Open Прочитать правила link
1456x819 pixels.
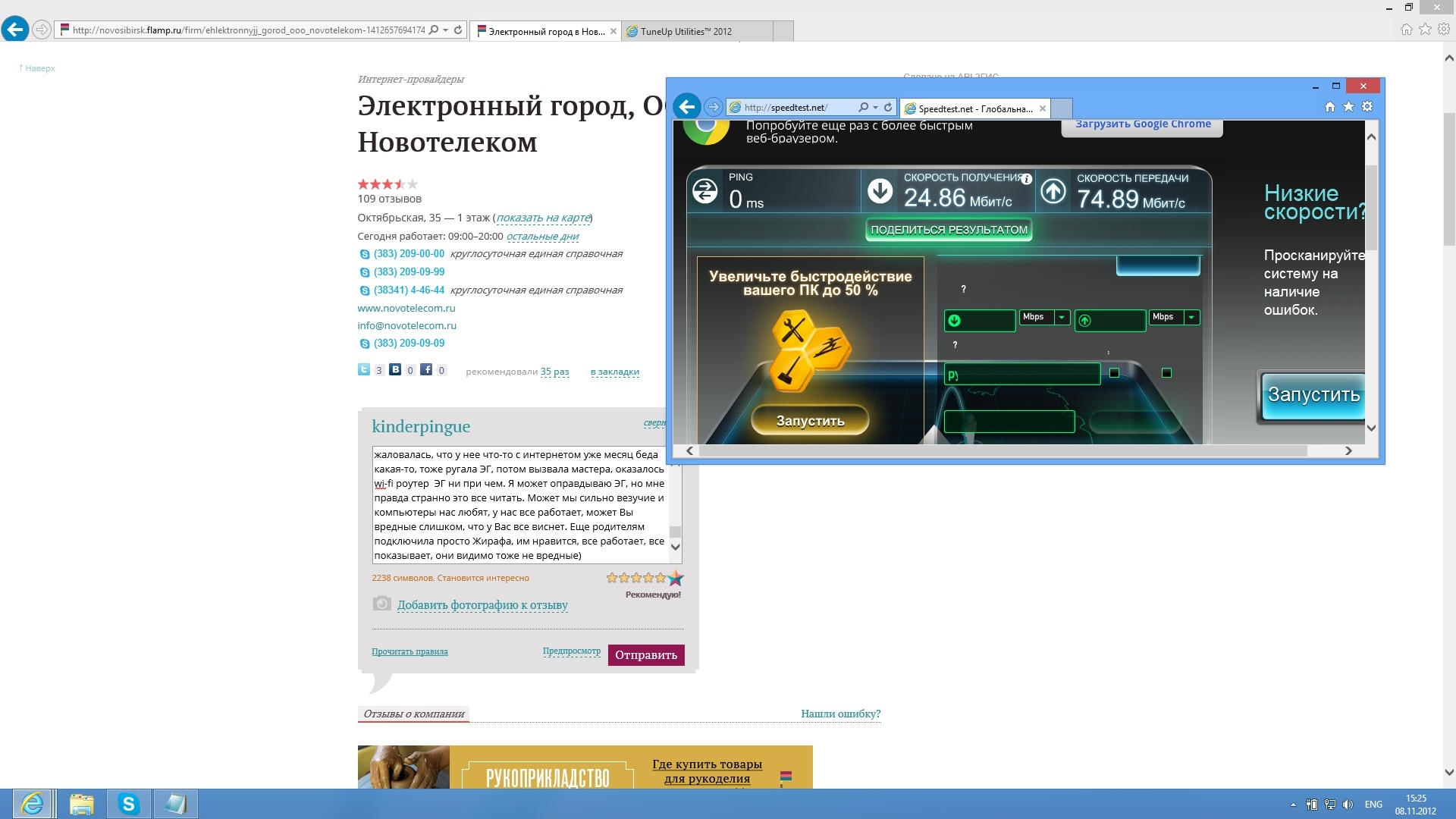[x=409, y=651]
